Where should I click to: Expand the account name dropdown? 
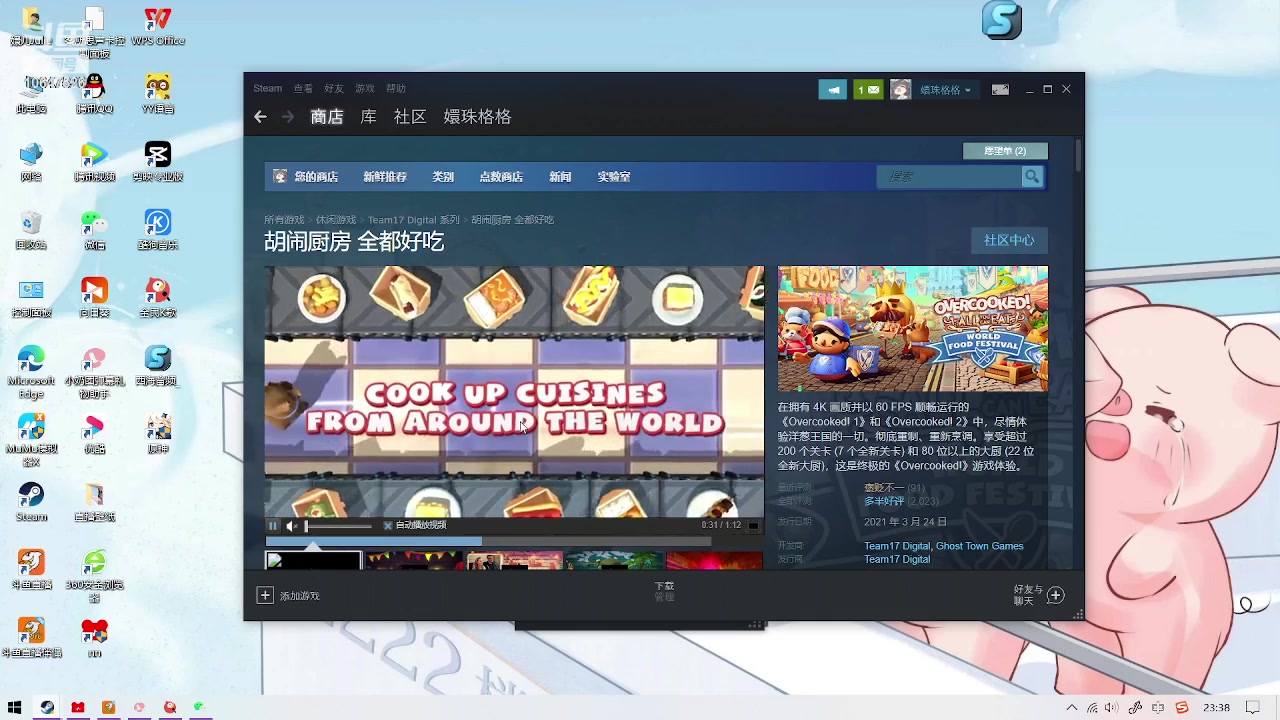(x=945, y=90)
